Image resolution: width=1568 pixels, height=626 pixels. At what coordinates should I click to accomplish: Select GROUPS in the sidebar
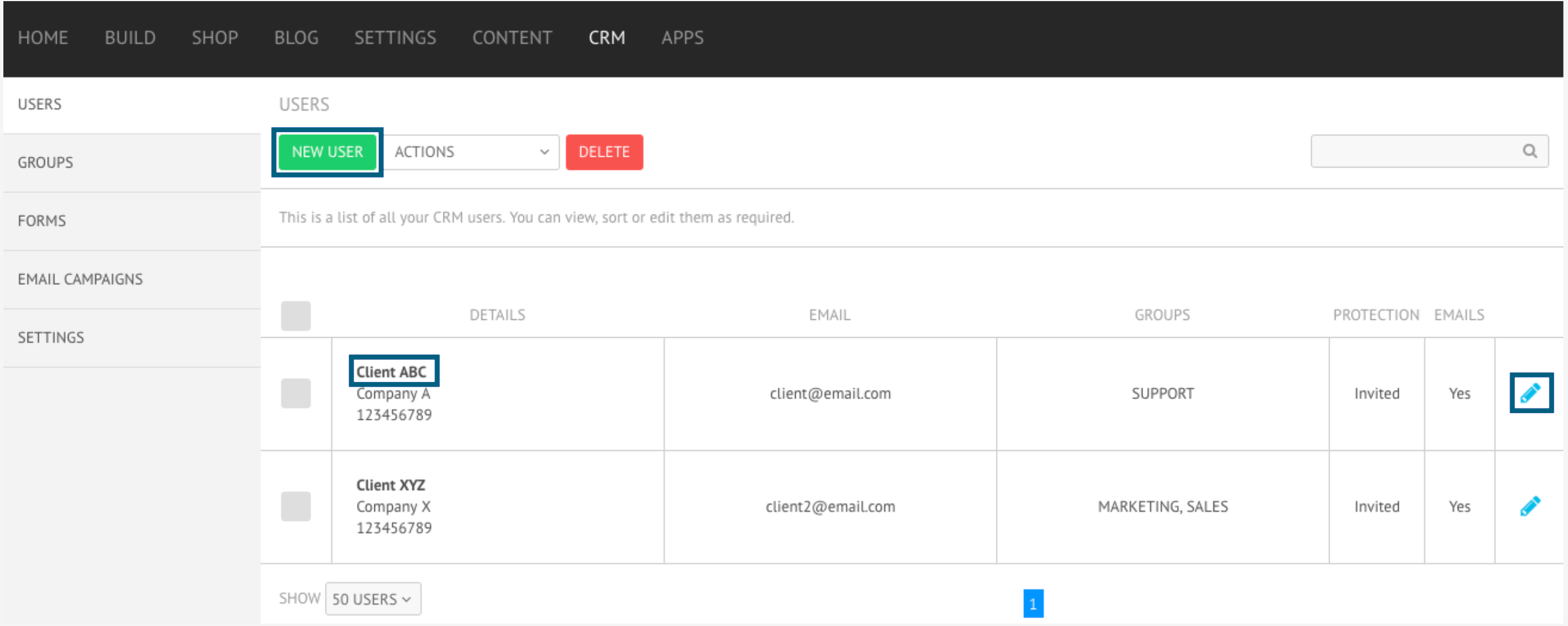click(x=132, y=163)
